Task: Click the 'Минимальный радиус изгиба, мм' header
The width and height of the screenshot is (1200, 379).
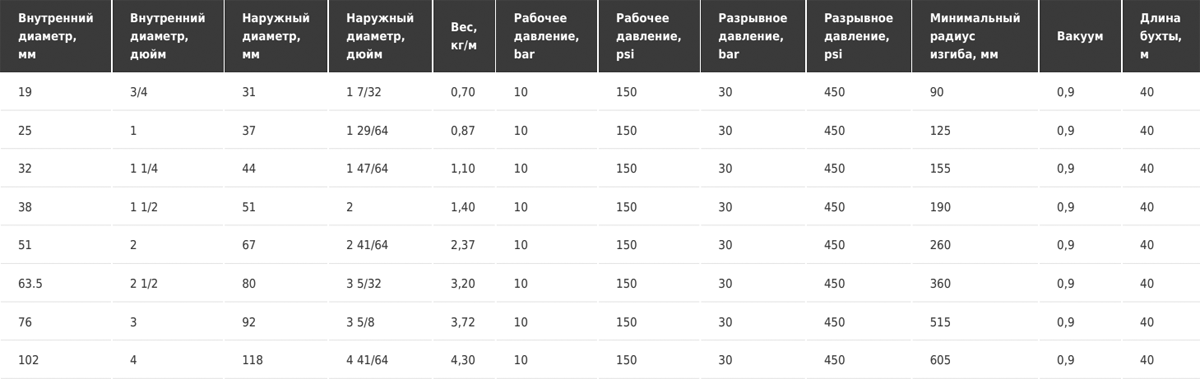Action: tap(975, 36)
